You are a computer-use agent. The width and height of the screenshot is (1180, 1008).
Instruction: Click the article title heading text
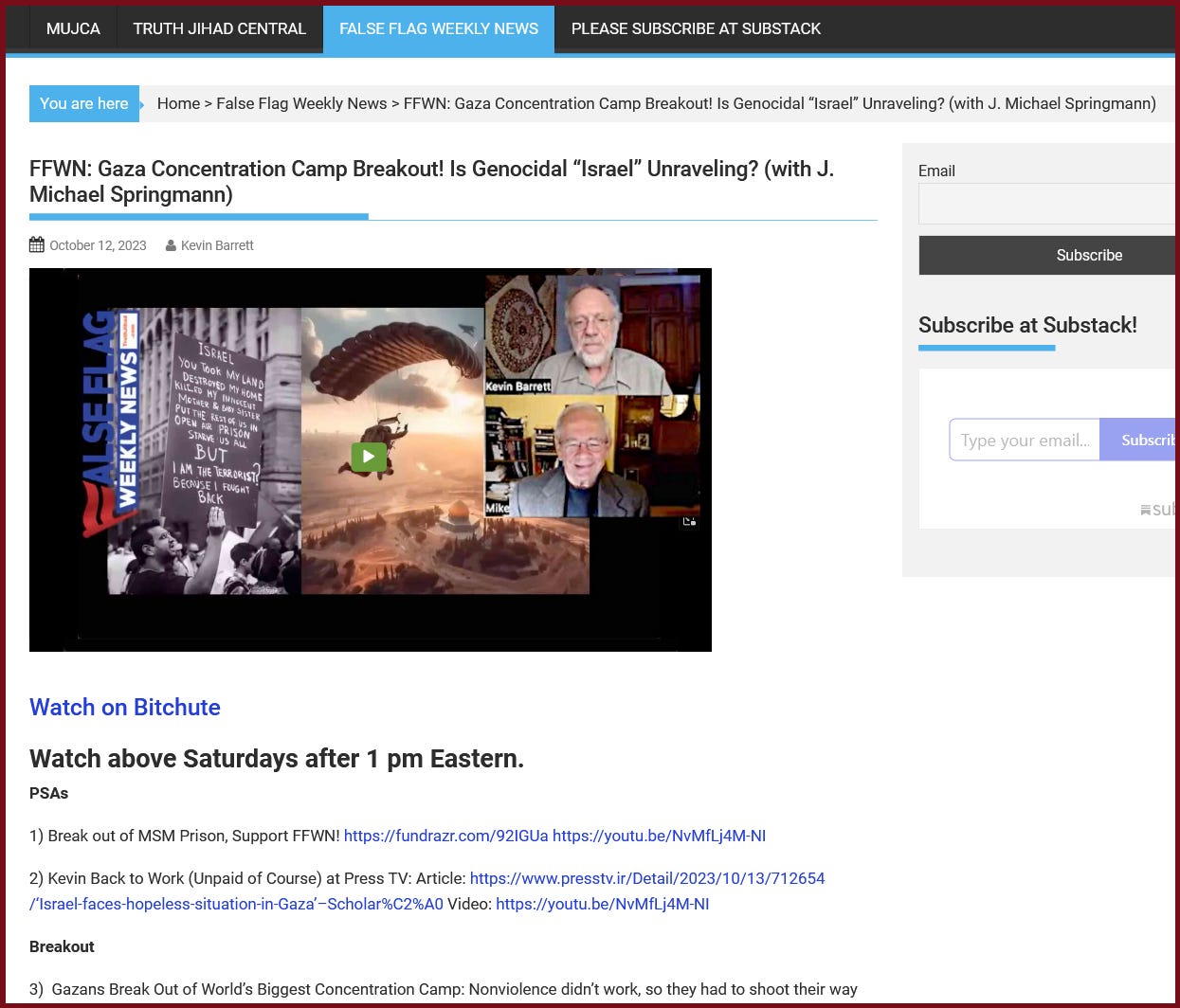(x=431, y=181)
